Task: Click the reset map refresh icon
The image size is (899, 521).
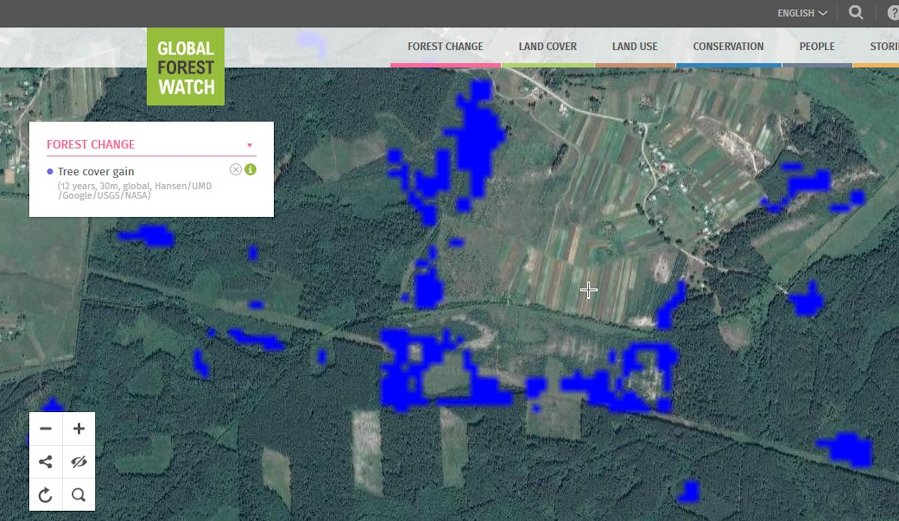Action: [x=46, y=494]
